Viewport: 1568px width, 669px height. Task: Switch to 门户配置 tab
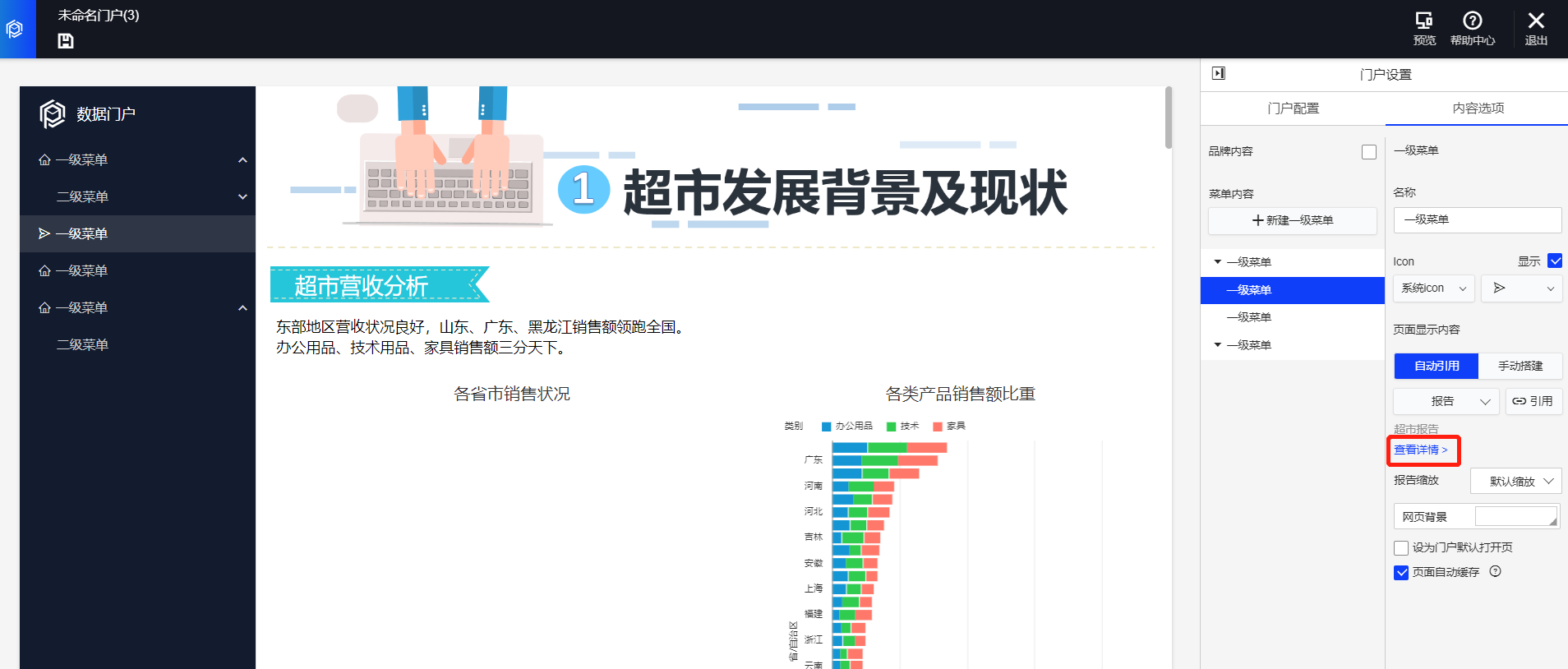(x=1293, y=108)
